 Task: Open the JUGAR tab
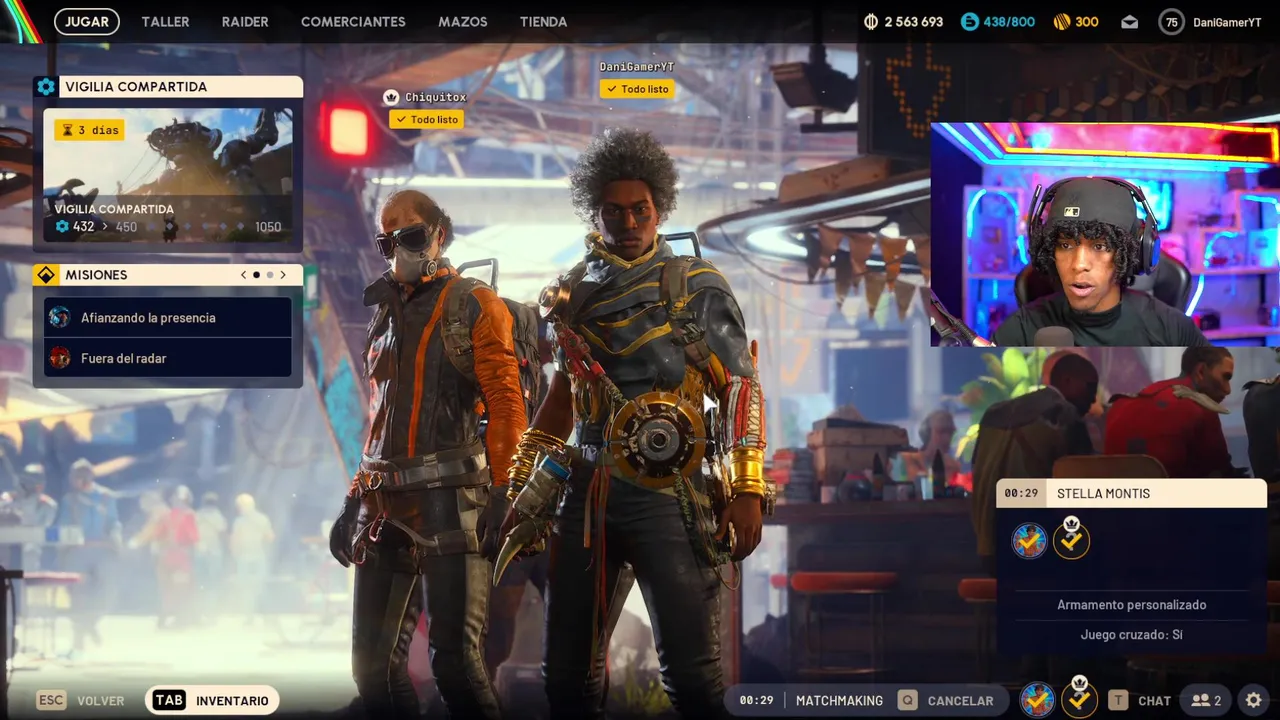pos(87,21)
